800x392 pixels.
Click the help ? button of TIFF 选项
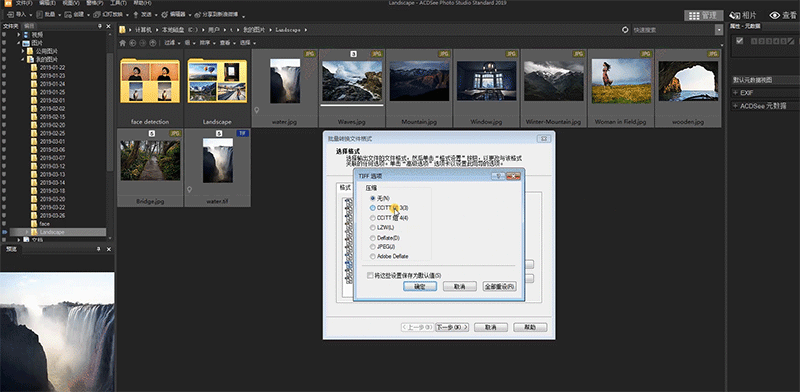[498, 176]
